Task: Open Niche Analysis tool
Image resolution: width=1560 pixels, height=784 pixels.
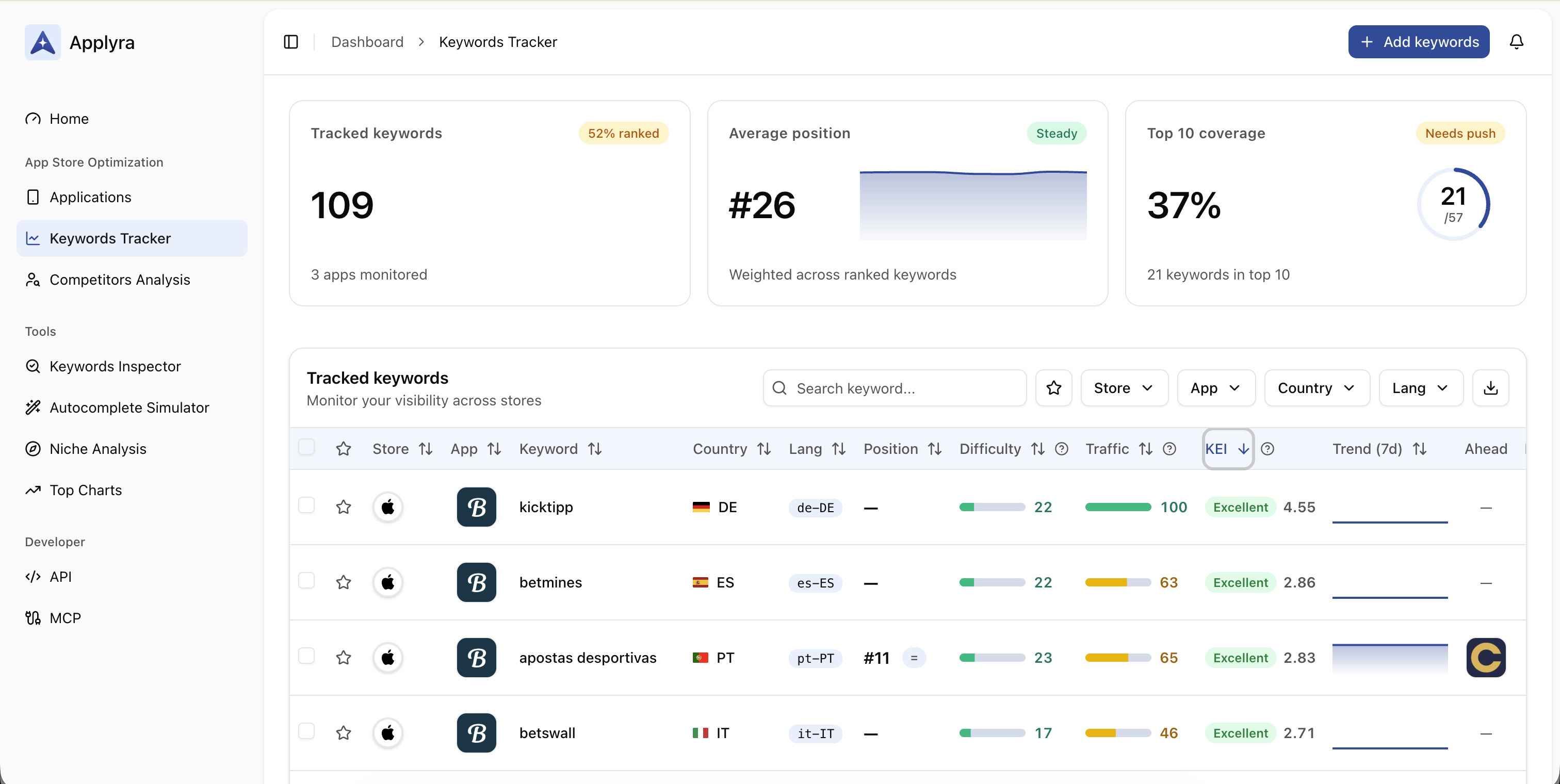Action: click(x=132, y=449)
